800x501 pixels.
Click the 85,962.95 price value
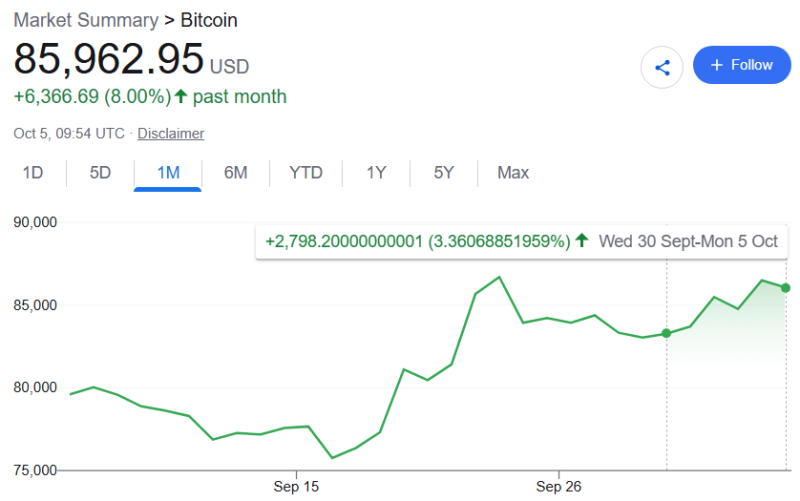coord(109,59)
